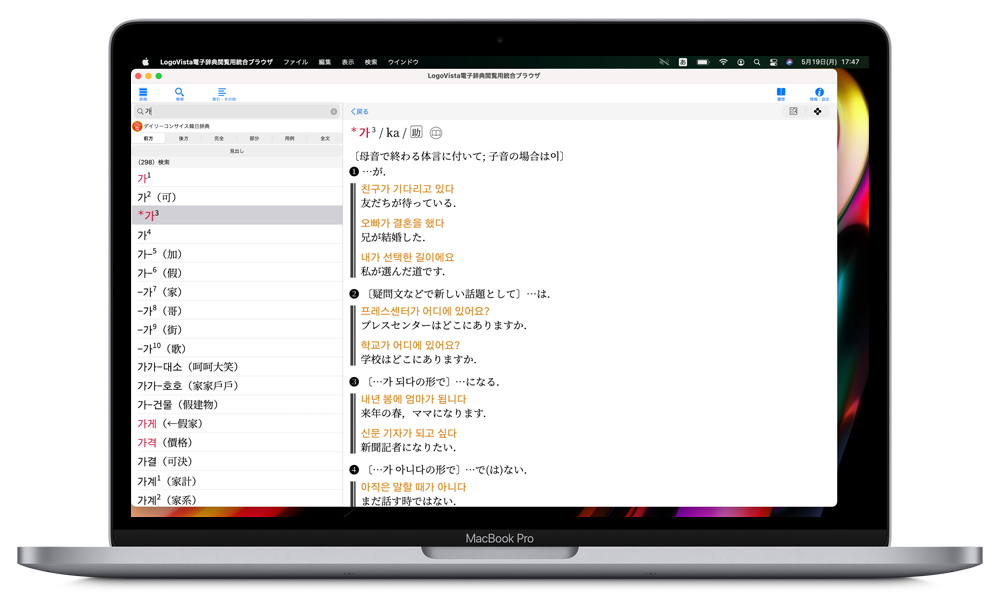
Task: Click the example 내년 봄에 엄마가 됩니다
Action: [413, 399]
